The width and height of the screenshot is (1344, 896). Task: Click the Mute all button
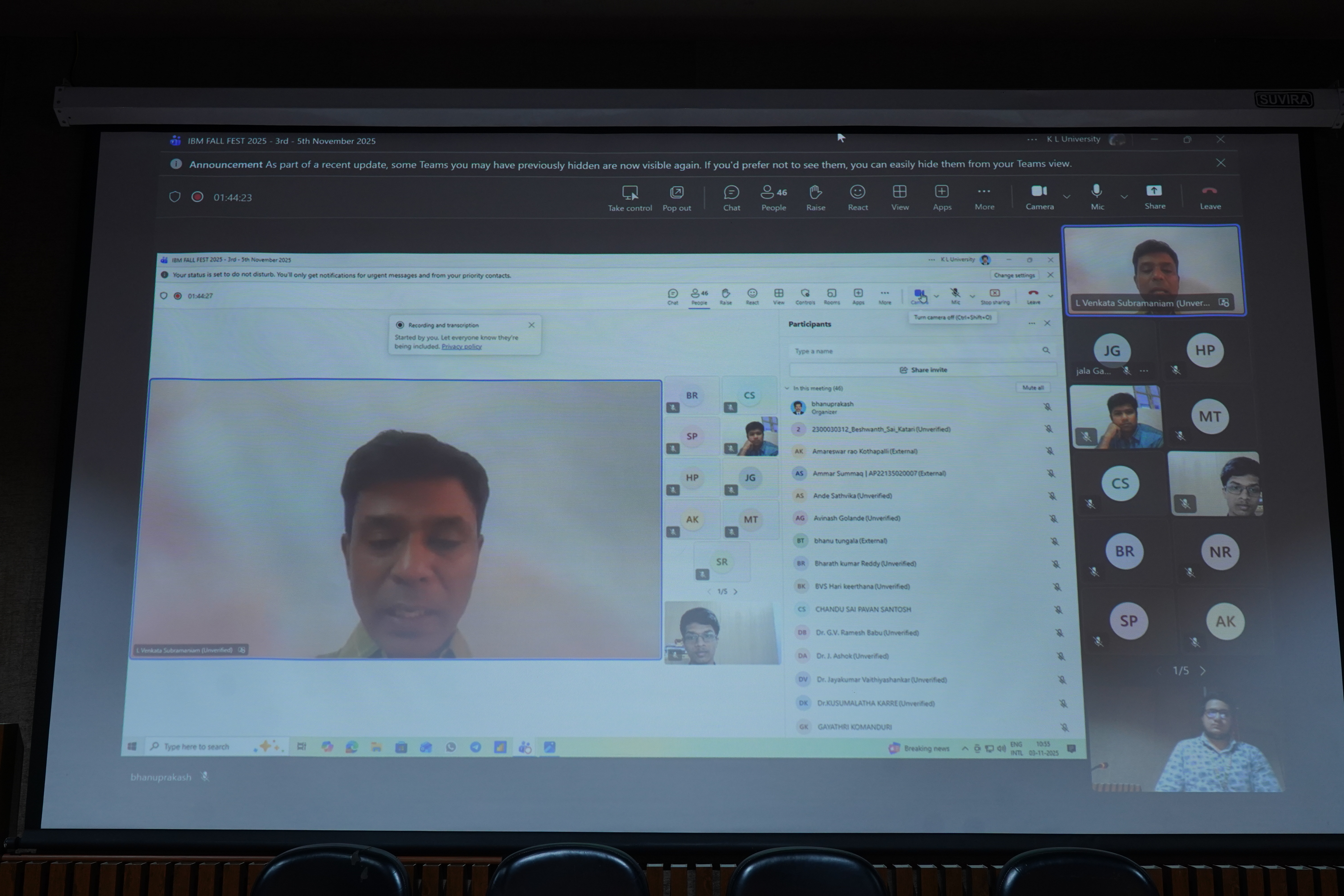[x=1033, y=388]
